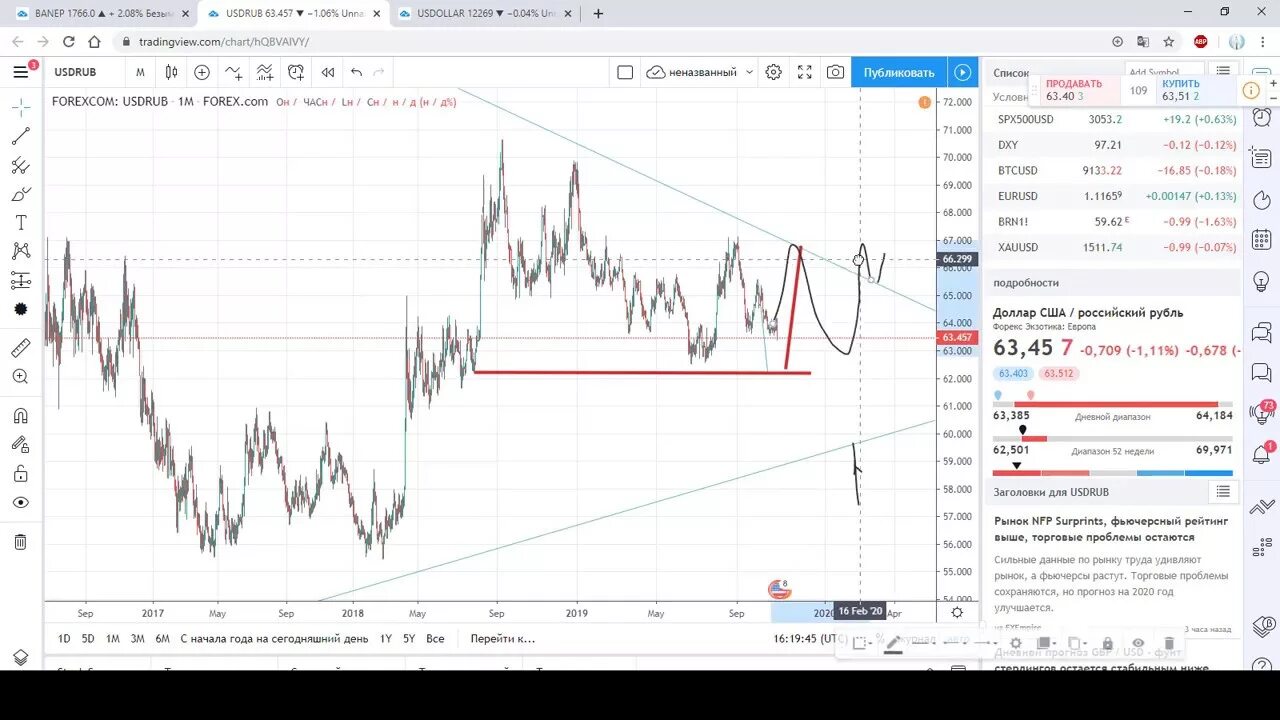Click the Публиковать button
Image resolution: width=1280 pixels, height=720 pixels.
click(899, 72)
